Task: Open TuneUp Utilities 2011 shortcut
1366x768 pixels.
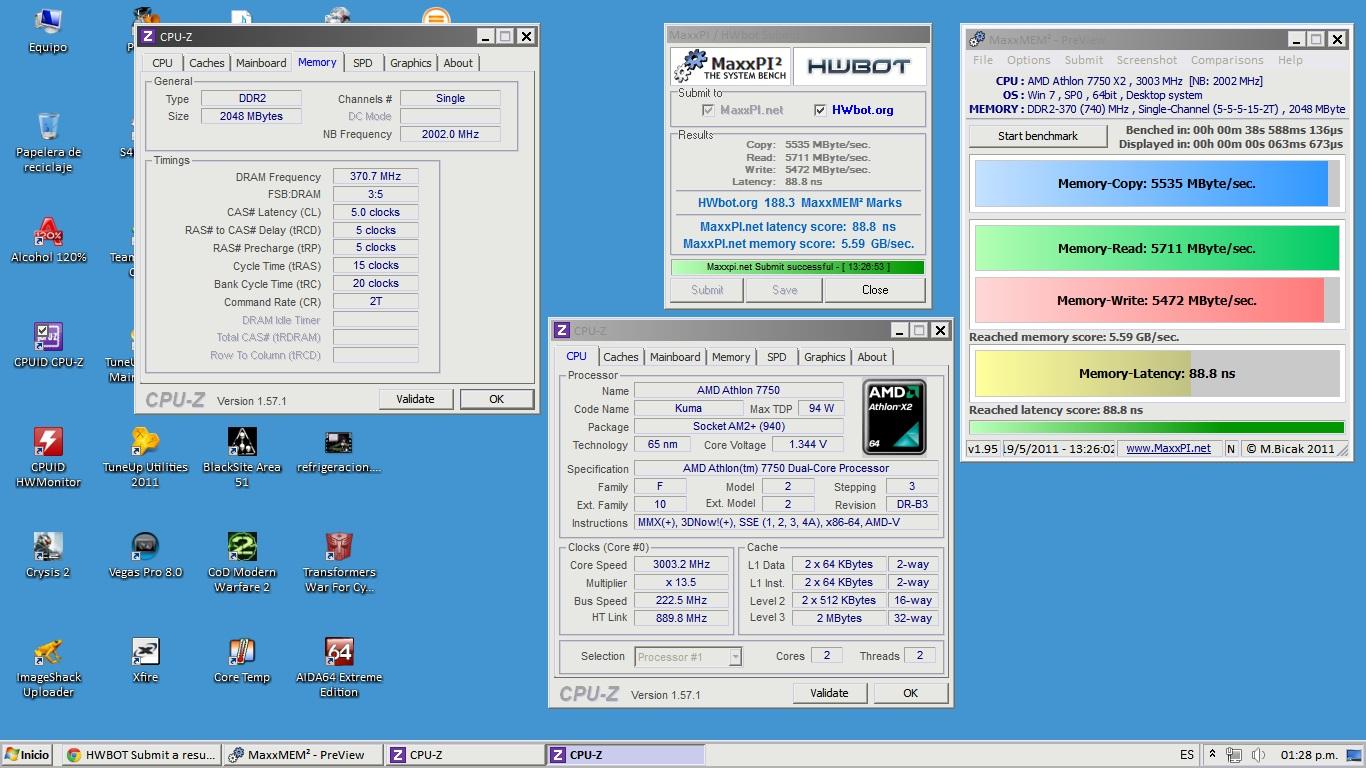Action: pyautogui.click(x=145, y=457)
